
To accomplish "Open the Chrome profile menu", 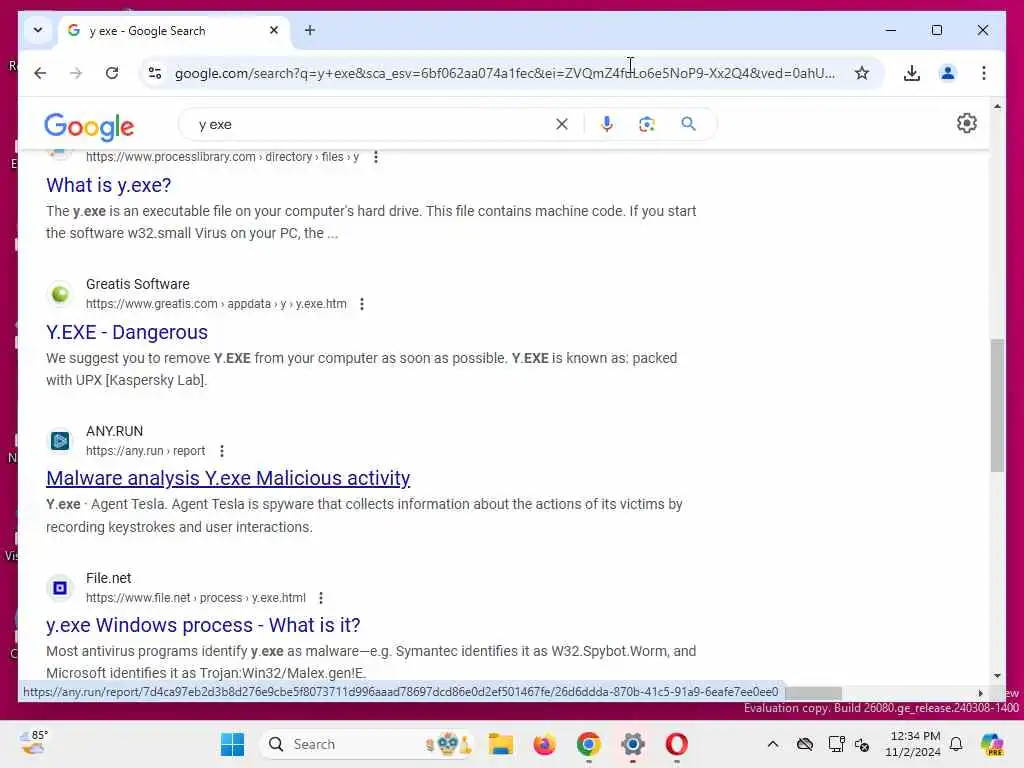I will coord(948,73).
